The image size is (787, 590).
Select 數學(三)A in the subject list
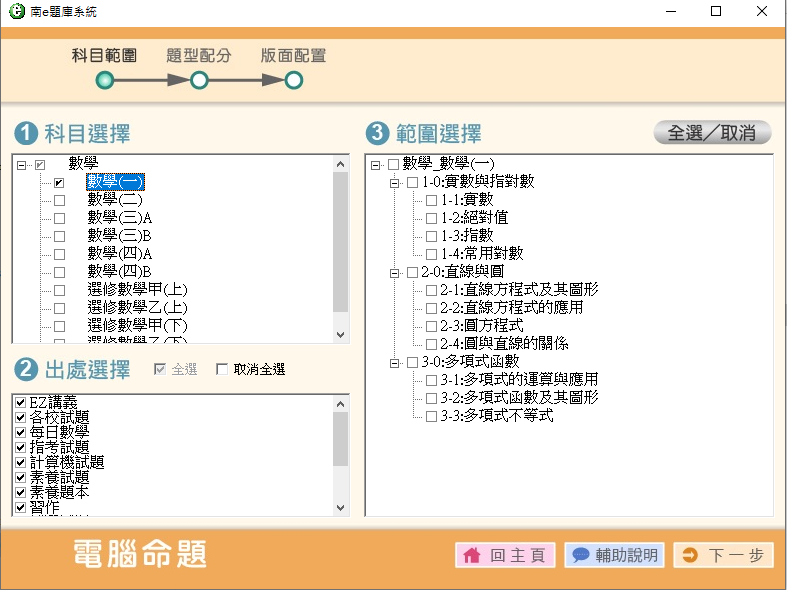120,218
